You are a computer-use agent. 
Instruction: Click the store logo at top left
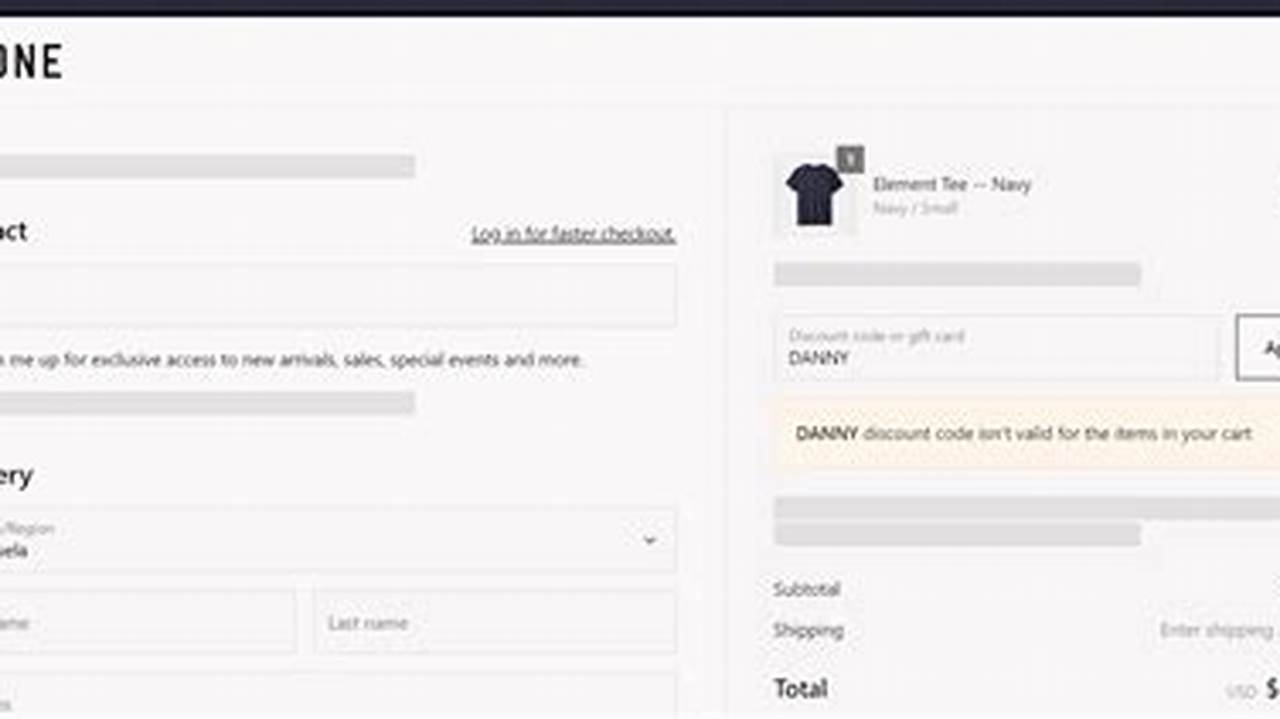(x=30, y=62)
